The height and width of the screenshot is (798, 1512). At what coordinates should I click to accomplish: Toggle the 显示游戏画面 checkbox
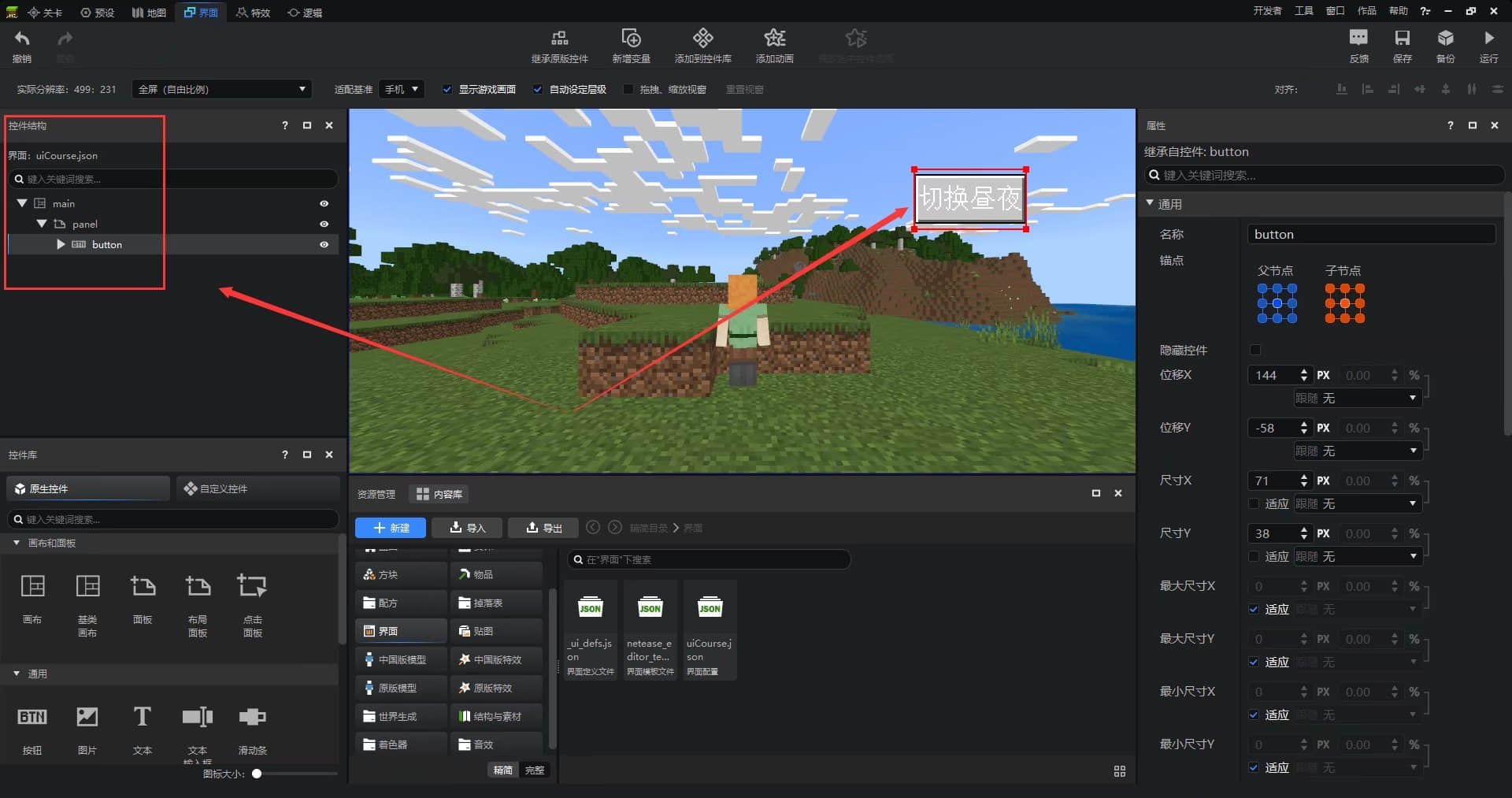(x=447, y=90)
